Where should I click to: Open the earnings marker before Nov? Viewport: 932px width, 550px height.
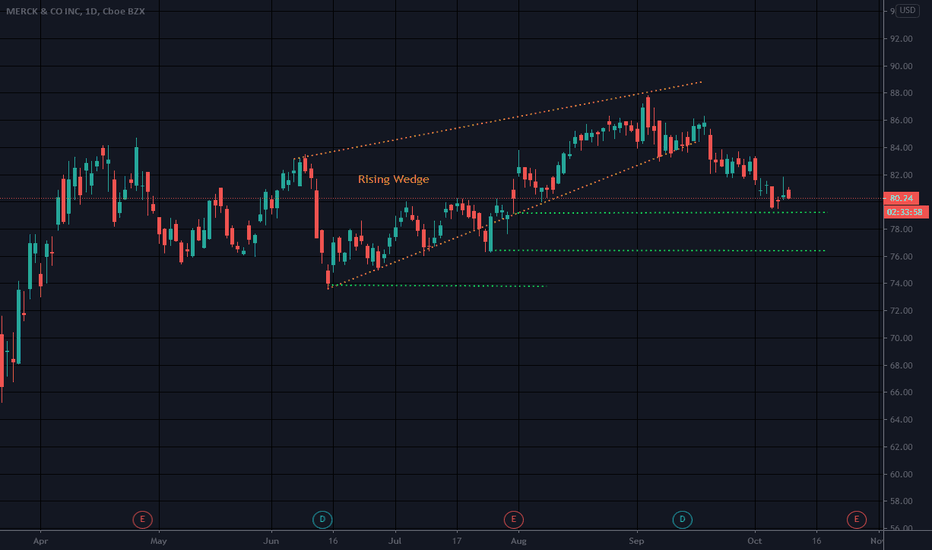click(x=857, y=519)
